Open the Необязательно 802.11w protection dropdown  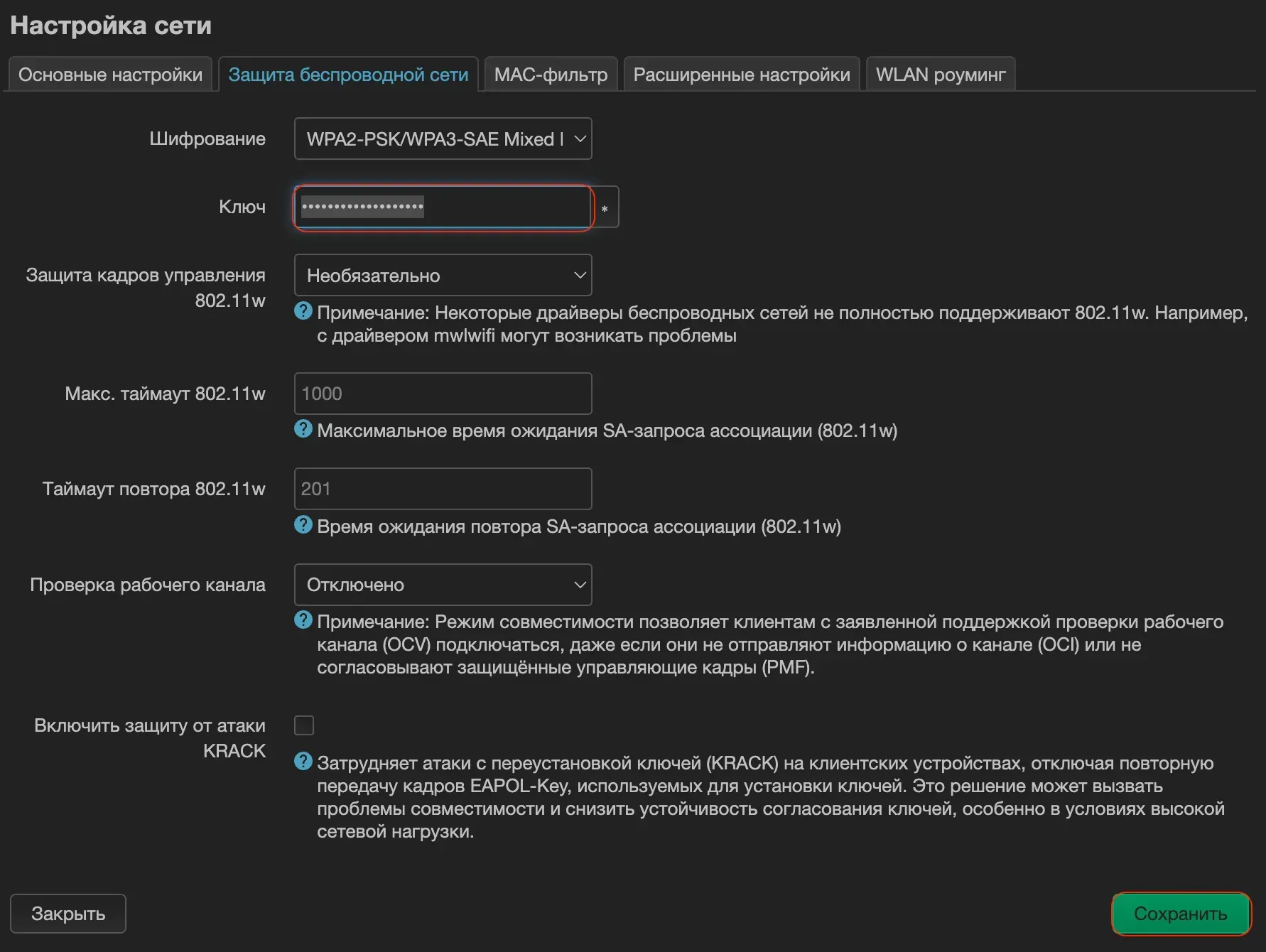[x=443, y=275]
